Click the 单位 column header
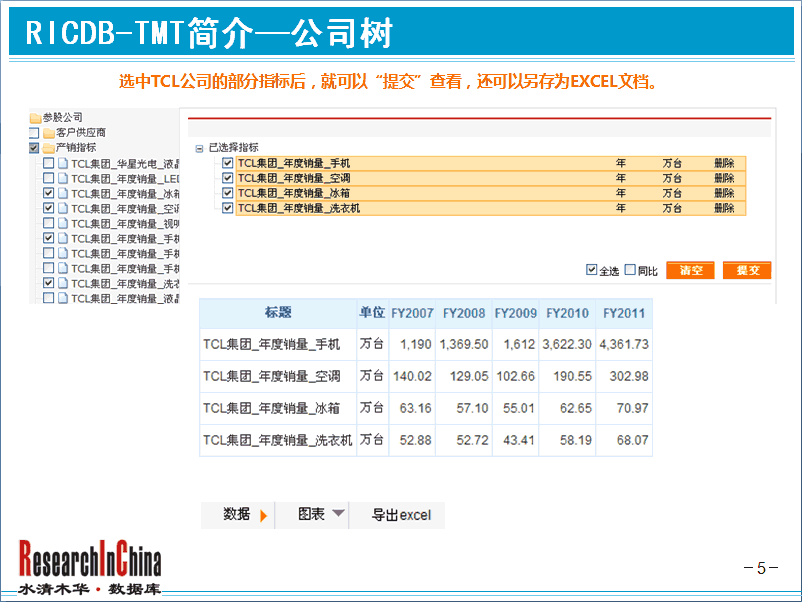Viewport: 802px width, 602px height. pos(372,313)
